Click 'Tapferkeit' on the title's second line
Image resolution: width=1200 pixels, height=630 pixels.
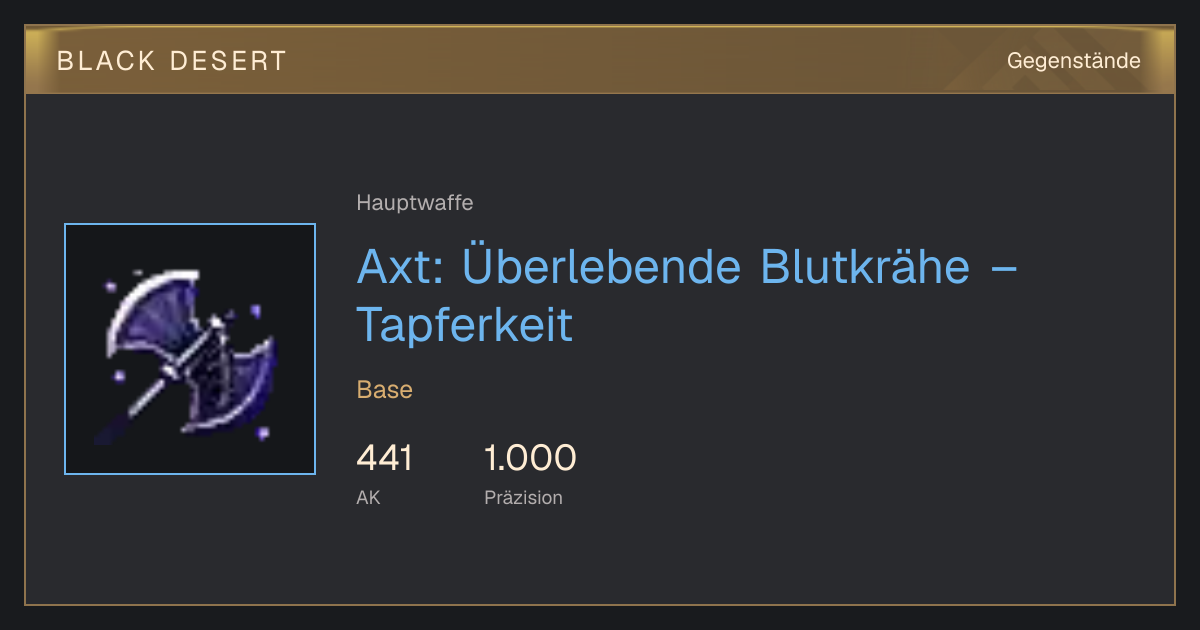coord(465,325)
